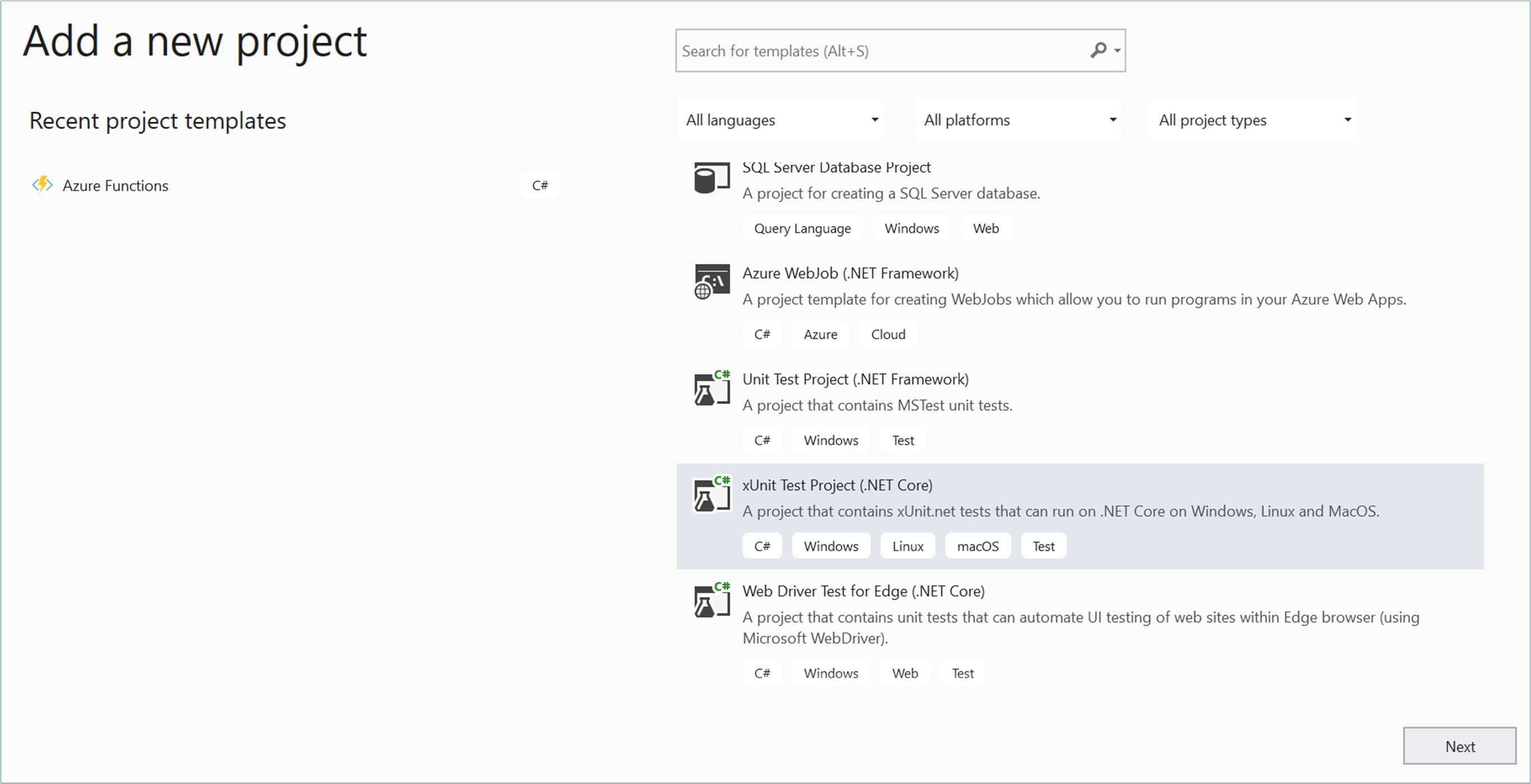The width and height of the screenshot is (1531, 784).
Task: Click the Azure WebJob template icon
Action: pos(711,282)
